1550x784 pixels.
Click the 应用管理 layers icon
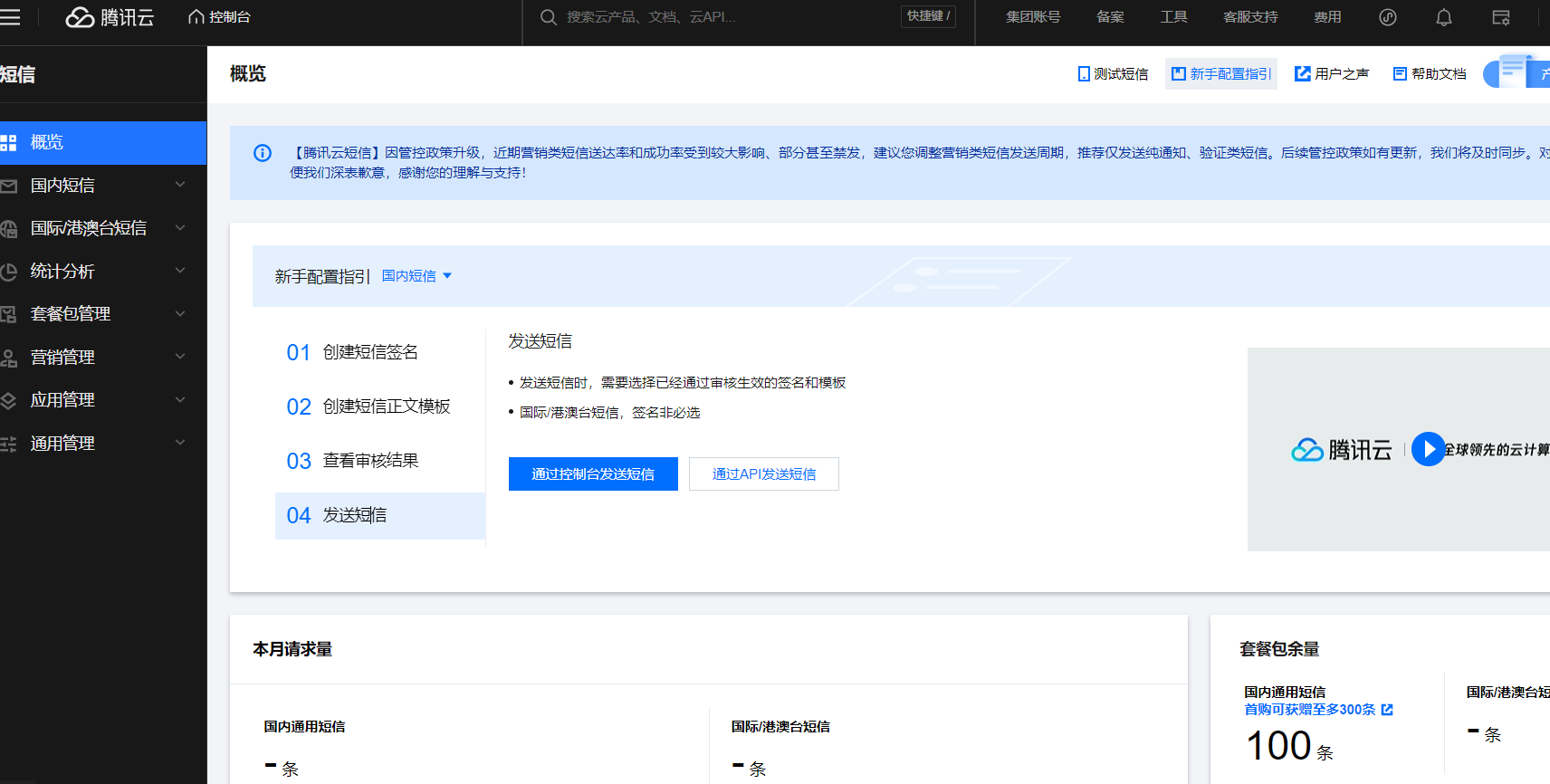coord(8,400)
